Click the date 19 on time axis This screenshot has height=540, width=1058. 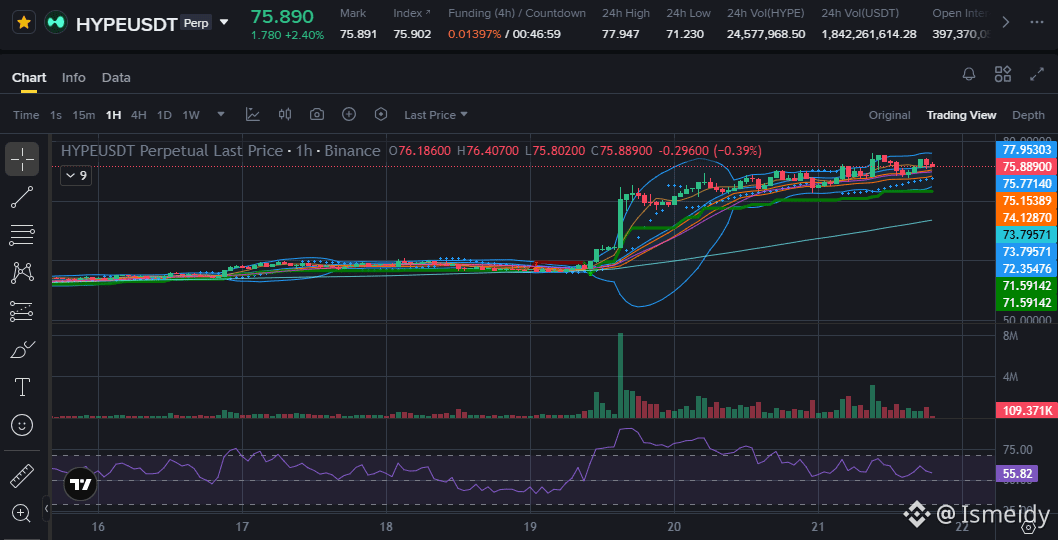pyautogui.click(x=530, y=526)
